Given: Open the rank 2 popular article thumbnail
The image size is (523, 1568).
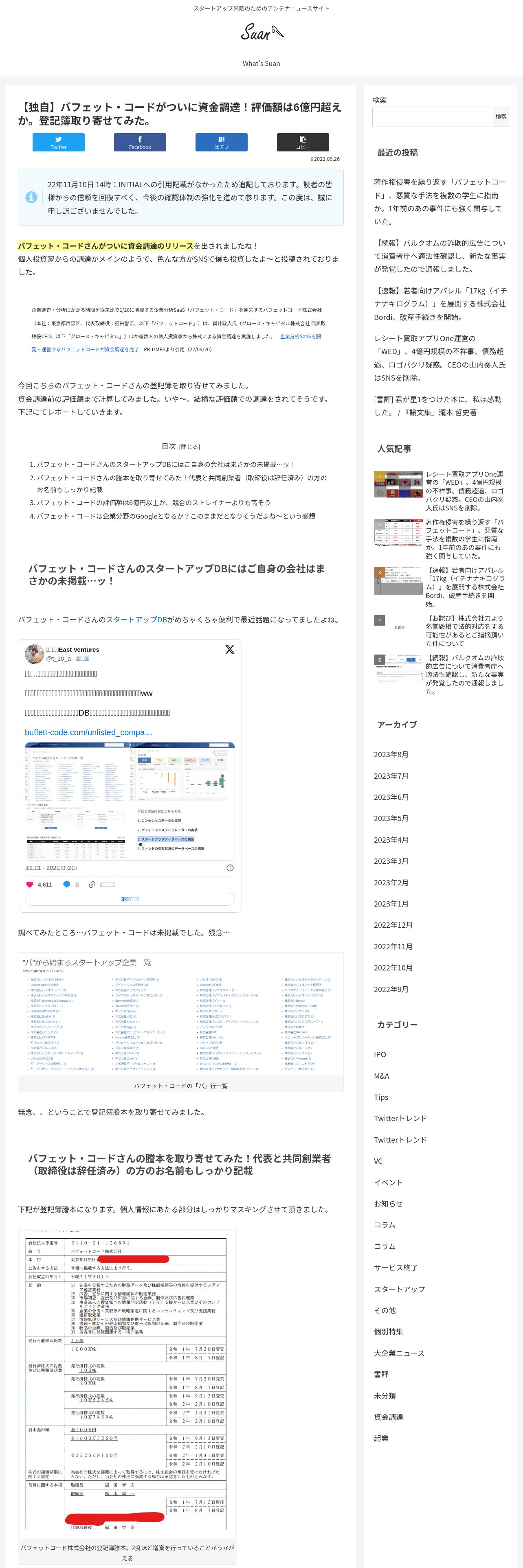Looking at the screenshot, I should 398,532.
